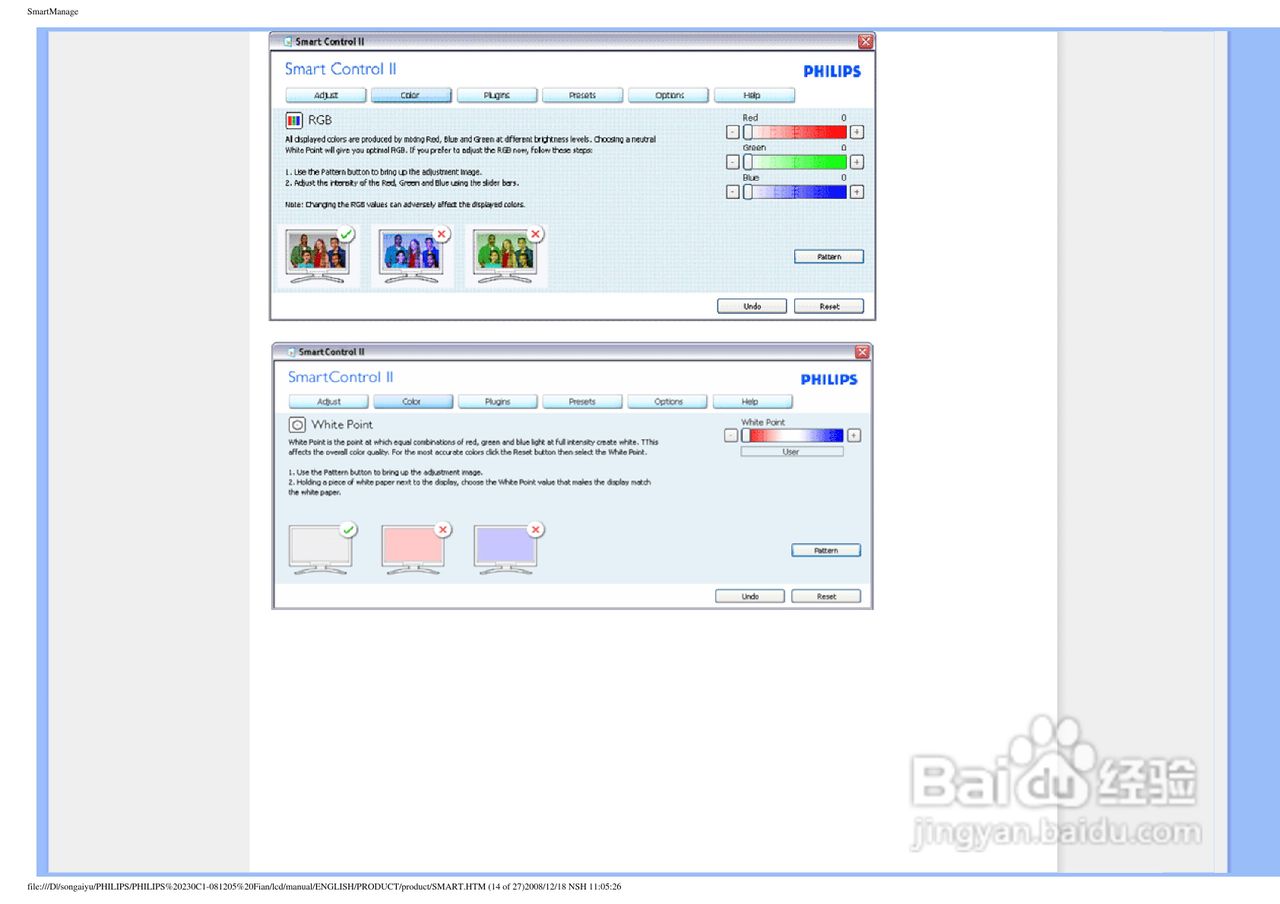The width and height of the screenshot is (1280, 904).
Task: Select Color tab in White Point window
Action: [x=412, y=401]
